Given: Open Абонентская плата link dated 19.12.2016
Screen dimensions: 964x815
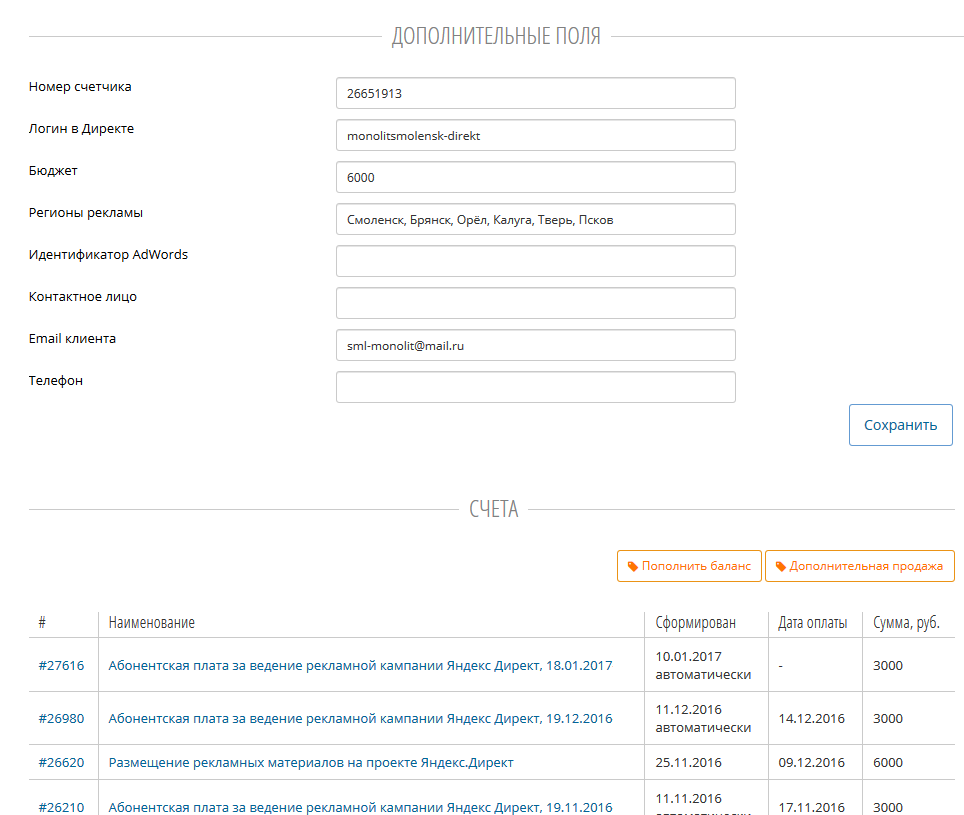Looking at the screenshot, I should pos(360,719).
